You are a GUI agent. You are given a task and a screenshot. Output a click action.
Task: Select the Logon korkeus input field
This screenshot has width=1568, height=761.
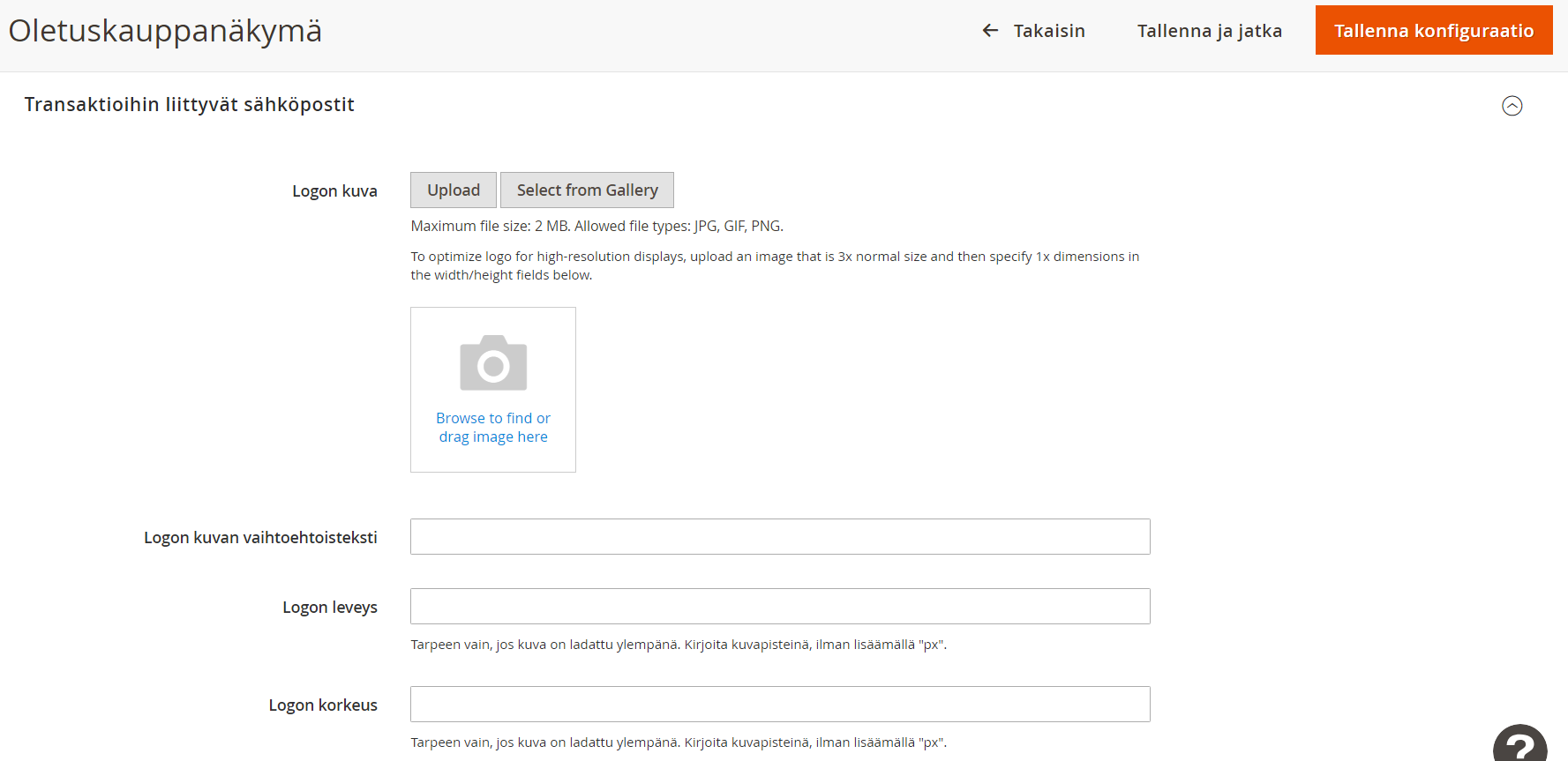[x=780, y=705]
